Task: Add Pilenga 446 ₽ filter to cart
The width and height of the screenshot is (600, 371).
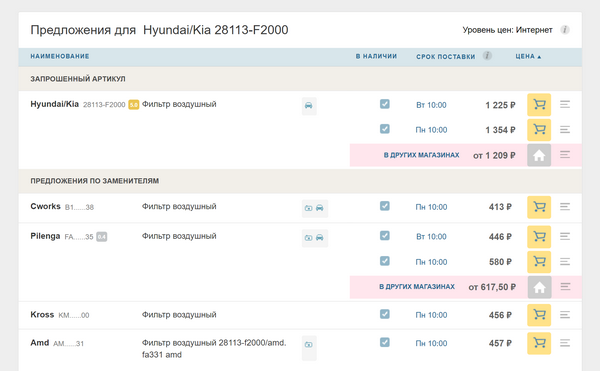Action: (x=539, y=237)
